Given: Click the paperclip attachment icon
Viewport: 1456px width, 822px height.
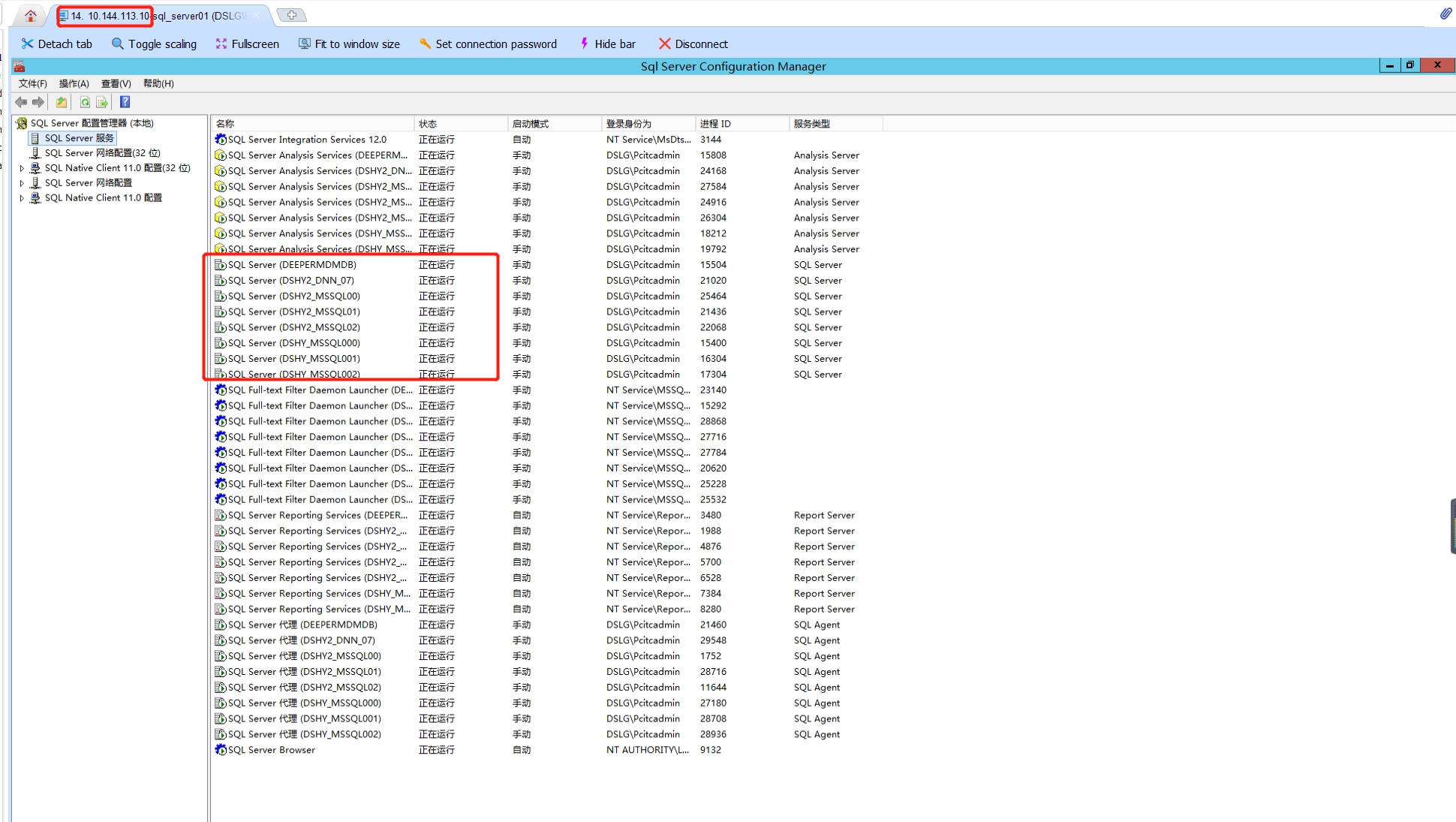Looking at the screenshot, I should (1445, 14).
